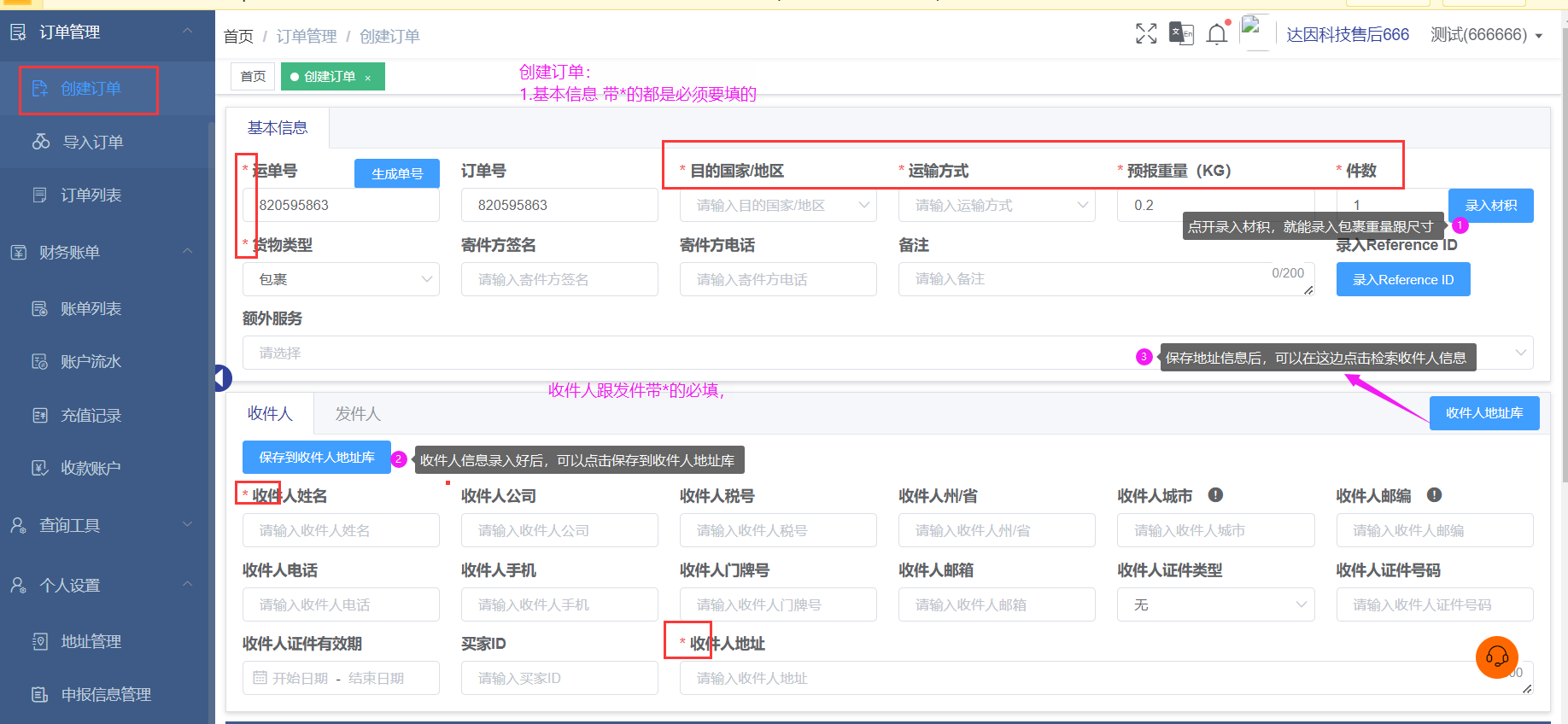Click the 收件人姓名 input field
This screenshot has height=724, width=1568.
340,530
